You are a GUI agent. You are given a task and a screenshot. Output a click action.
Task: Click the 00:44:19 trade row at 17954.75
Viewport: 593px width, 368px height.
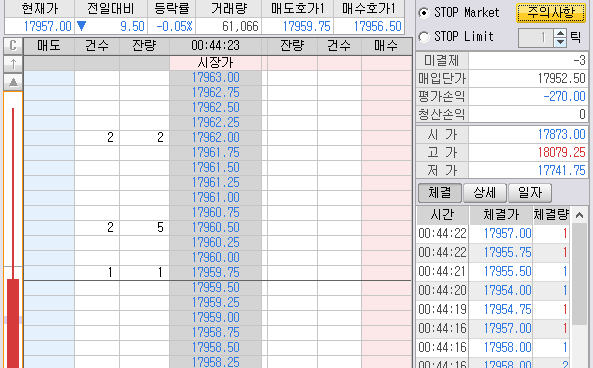493,309
